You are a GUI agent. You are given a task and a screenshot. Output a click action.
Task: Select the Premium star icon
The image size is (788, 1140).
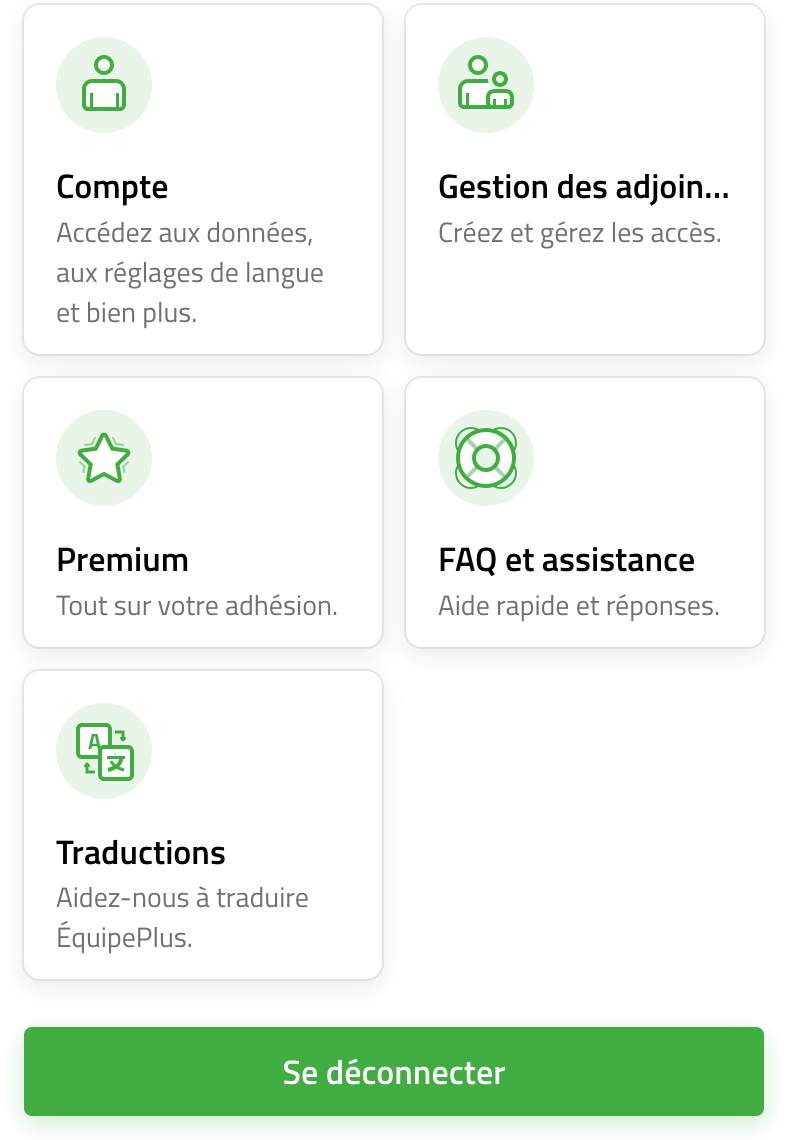tap(104, 457)
